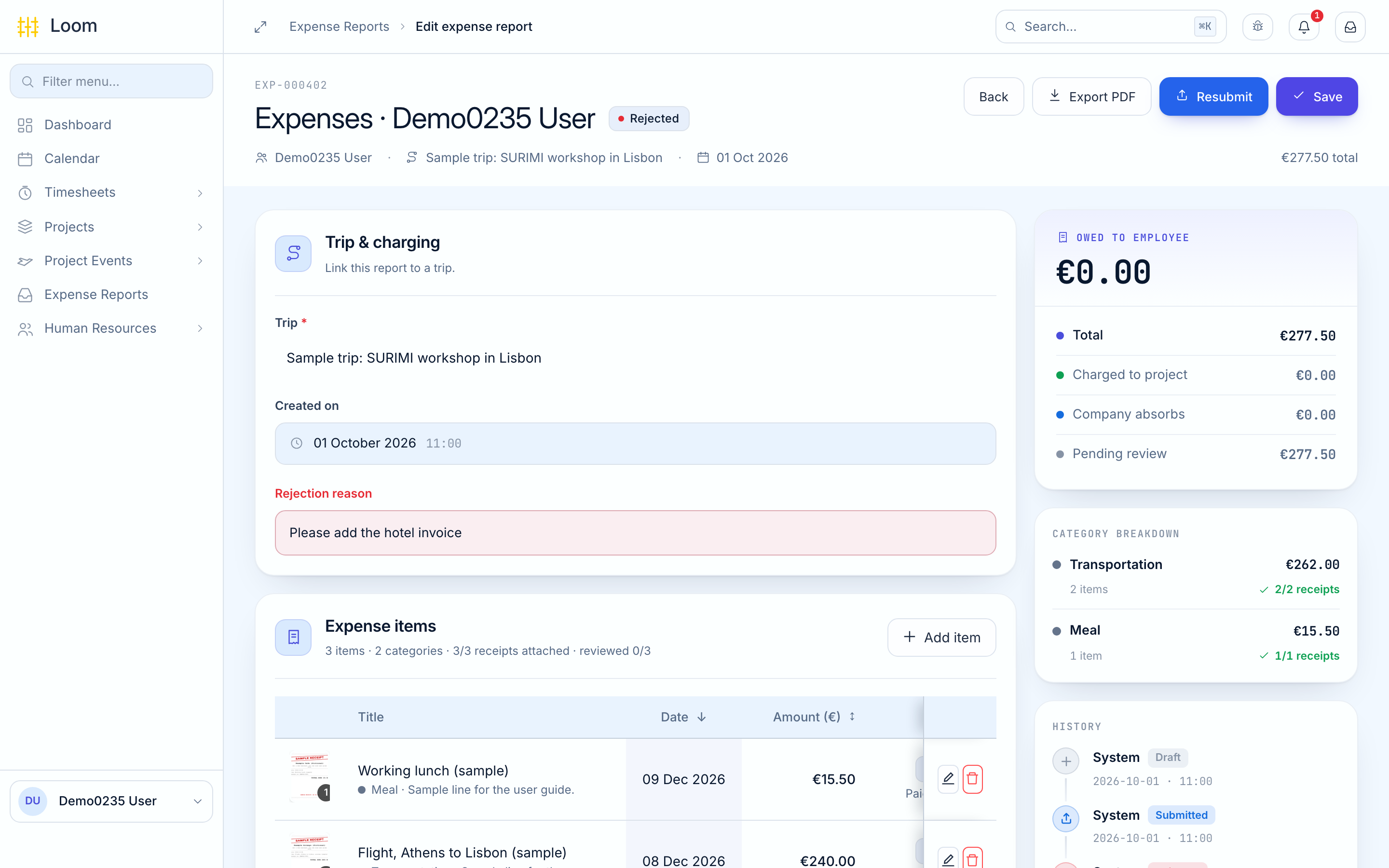Click the Draft history plus icon
The width and height of the screenshot is (1389, 868).
click(x=1066, y=761)
